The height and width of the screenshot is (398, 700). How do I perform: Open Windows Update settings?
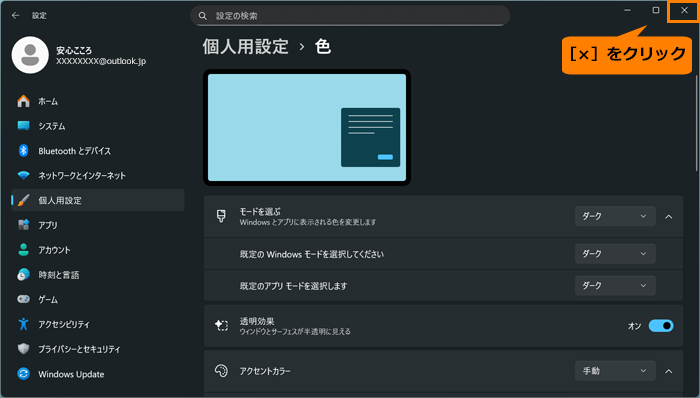tap(98, 374)
